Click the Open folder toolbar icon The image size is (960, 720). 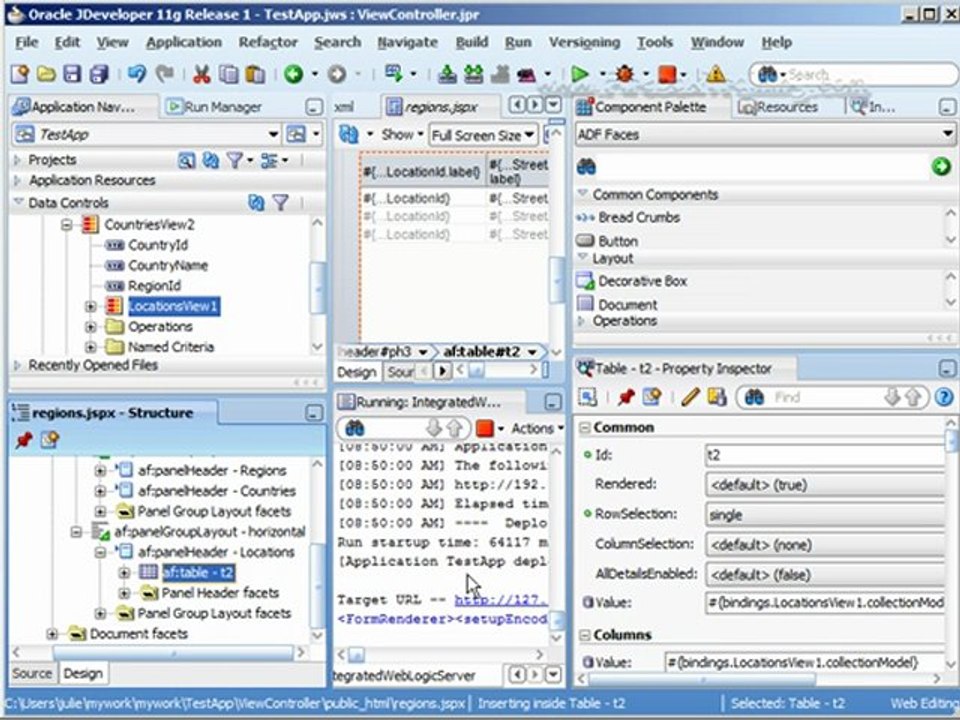pyautogui.click(x=46, y=74)
